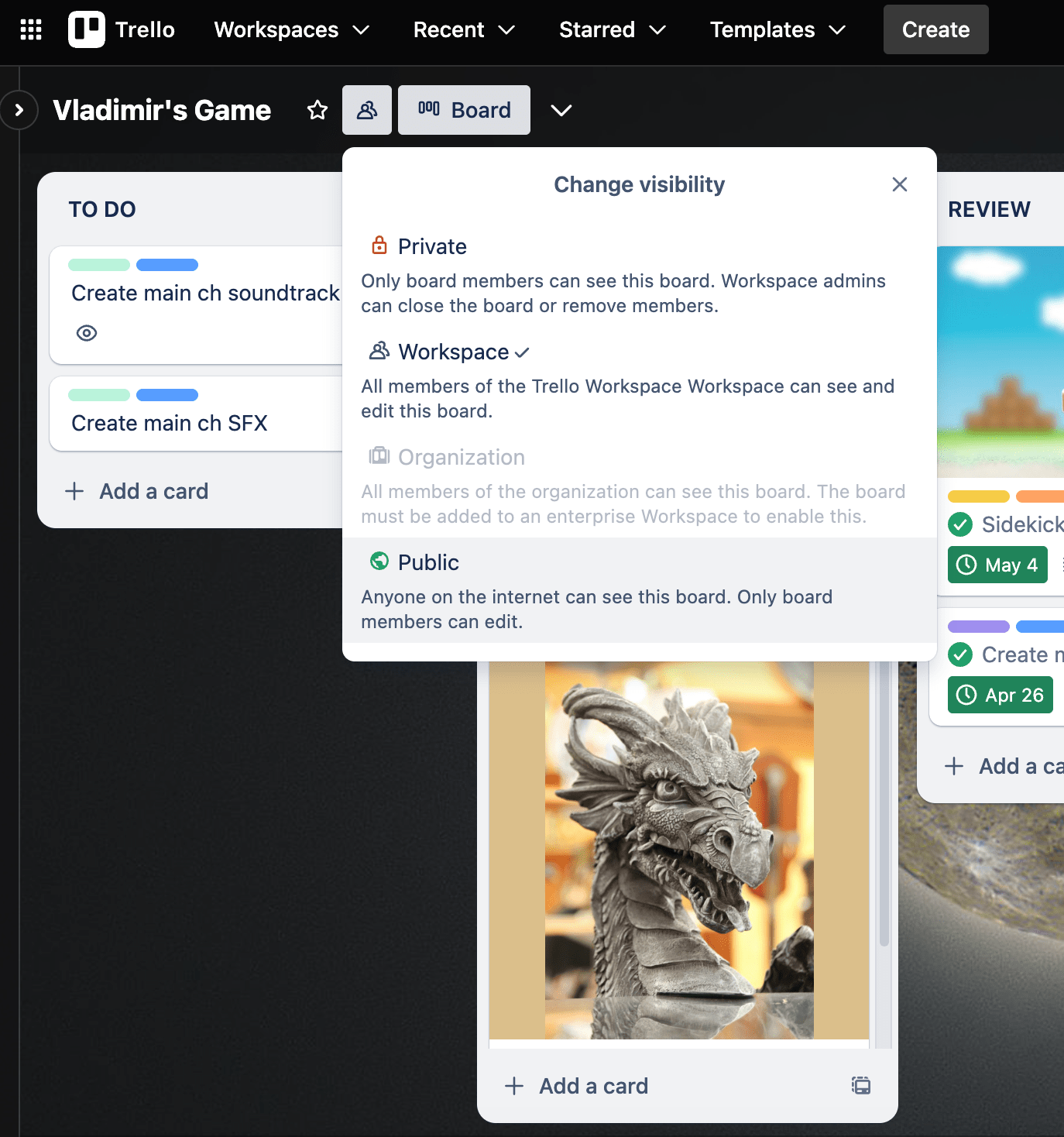Toggle Sidekick card complete checkmark
The height and width of the screenshot is (1137, 1064).
click(x=960, y=524)
